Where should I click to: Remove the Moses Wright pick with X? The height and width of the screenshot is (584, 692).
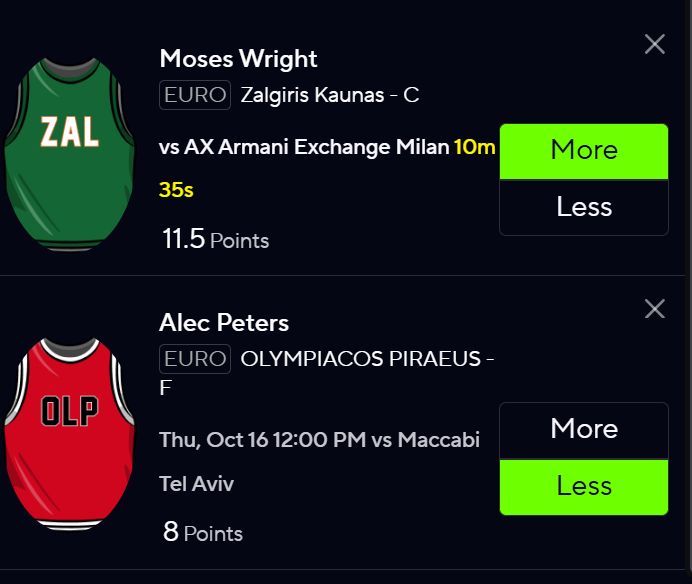click(x=654, y=44)
